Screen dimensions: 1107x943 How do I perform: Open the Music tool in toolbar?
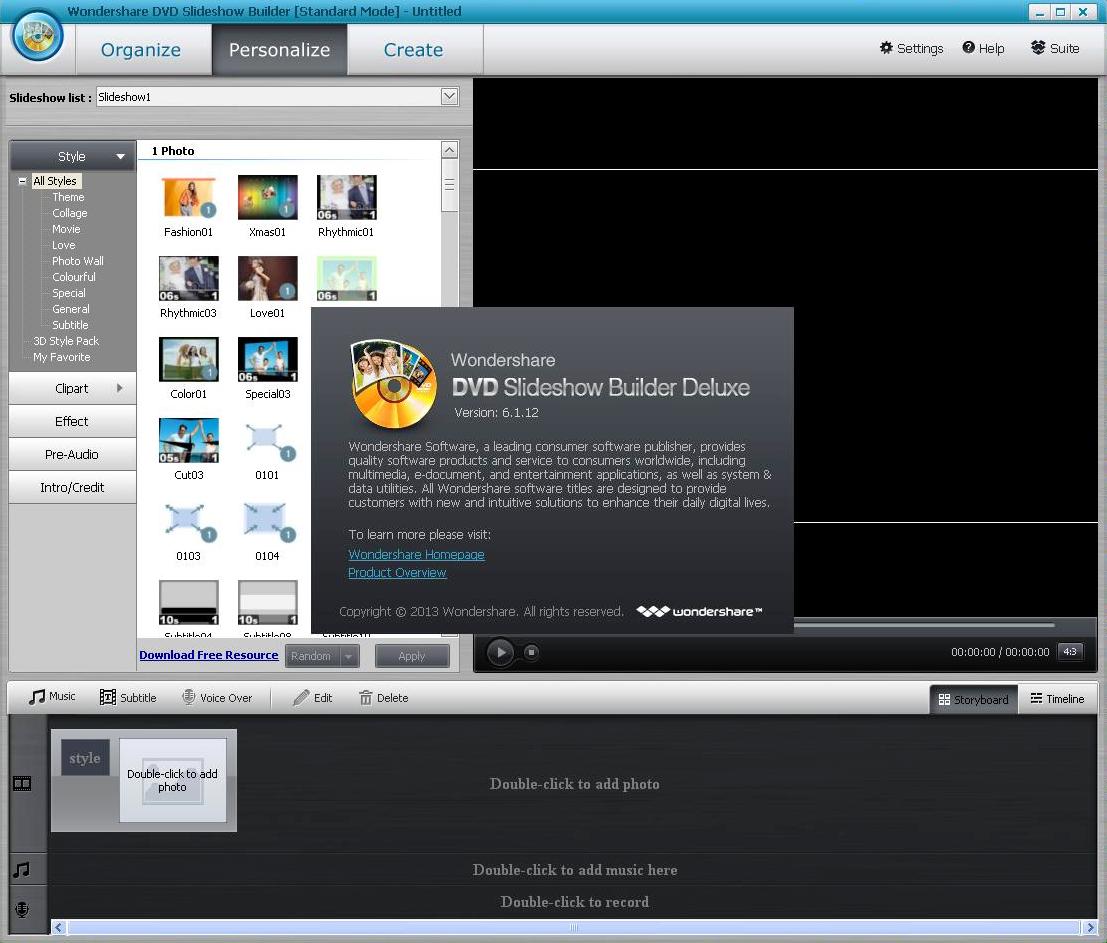pyautogui.click(x=52, y=697)
